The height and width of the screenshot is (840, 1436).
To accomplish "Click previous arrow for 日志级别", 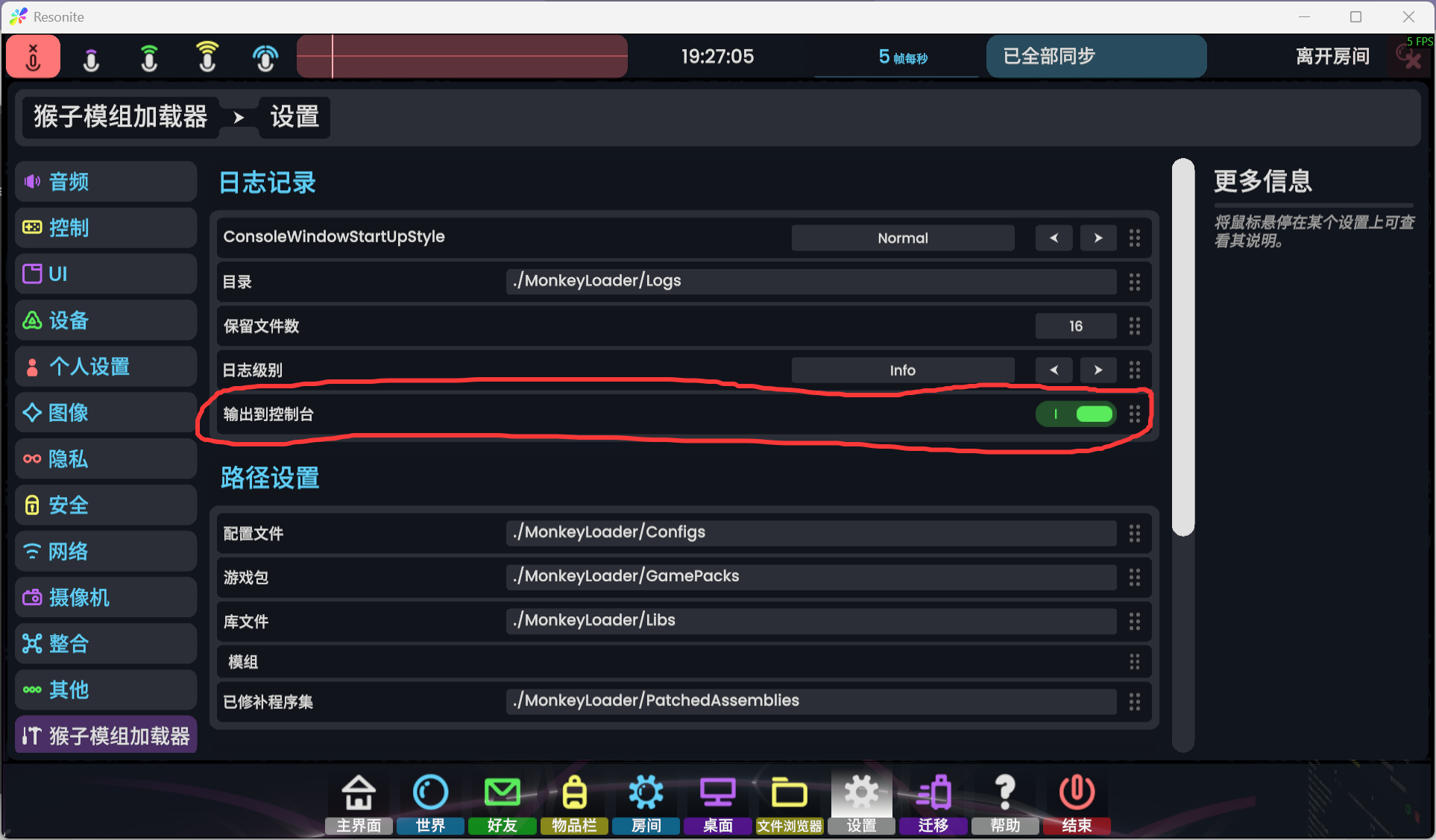I will [1054, 370].
